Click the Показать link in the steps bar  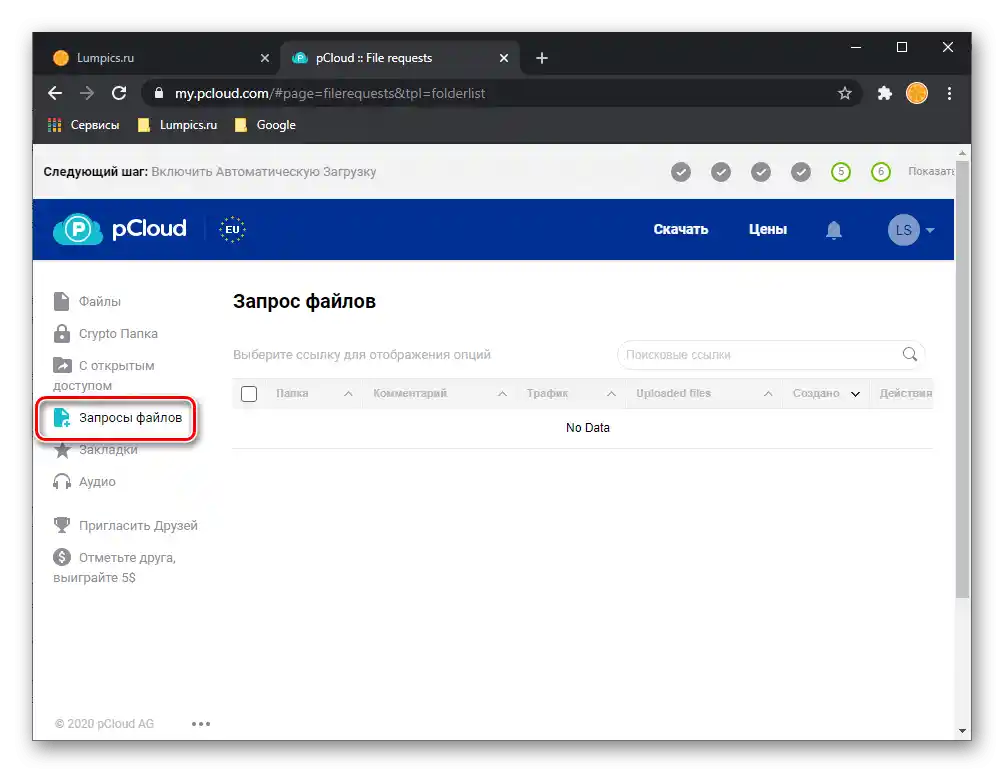point(931,172)
